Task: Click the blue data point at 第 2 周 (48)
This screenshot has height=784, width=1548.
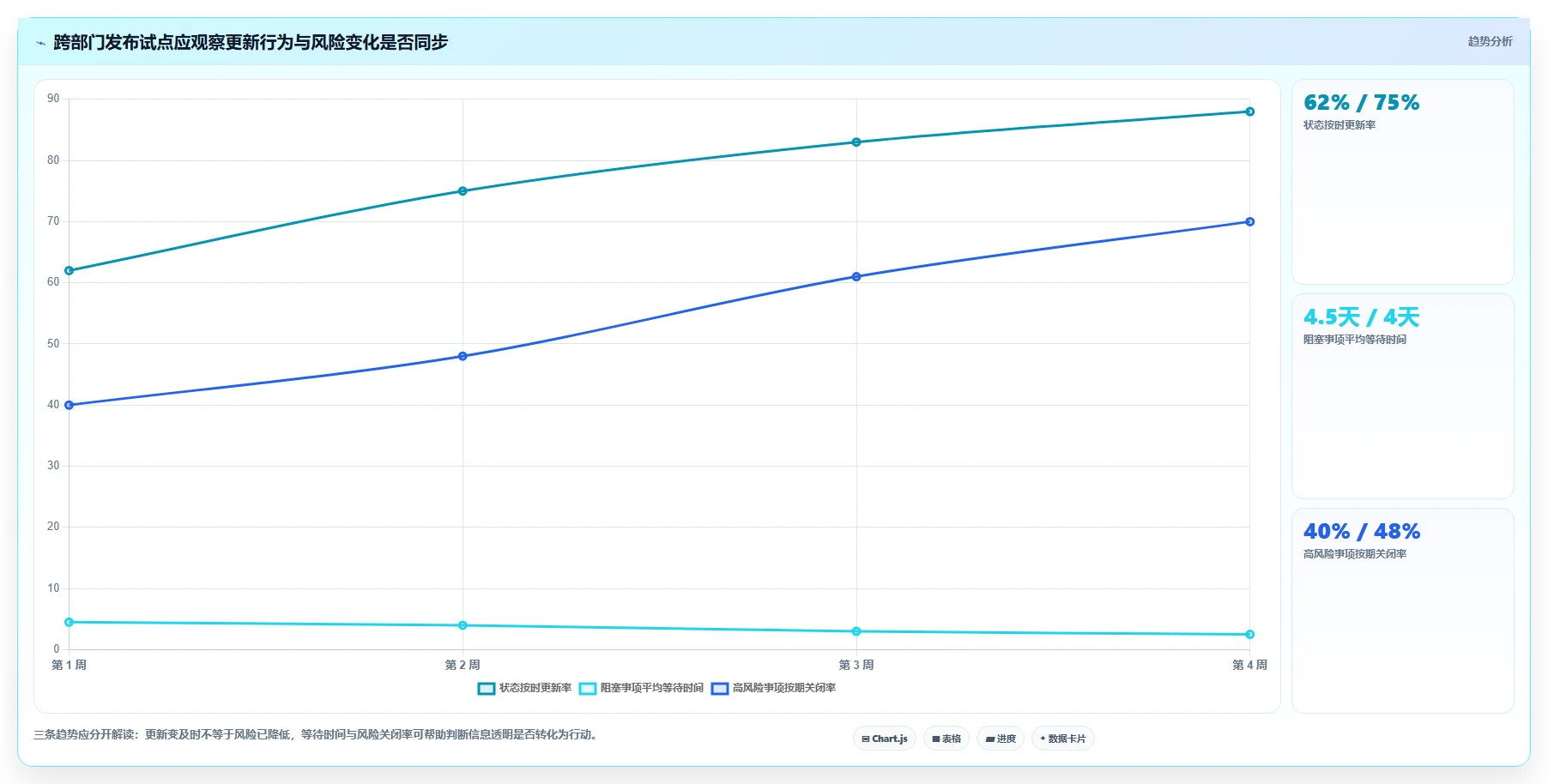Action: pos(463,356)
